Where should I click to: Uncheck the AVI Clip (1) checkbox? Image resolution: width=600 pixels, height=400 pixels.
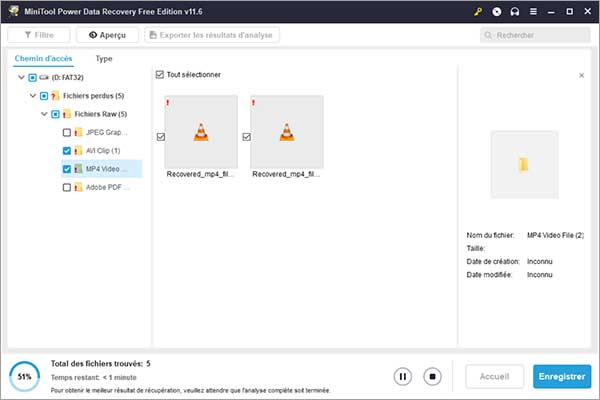[x=67, y=151]
